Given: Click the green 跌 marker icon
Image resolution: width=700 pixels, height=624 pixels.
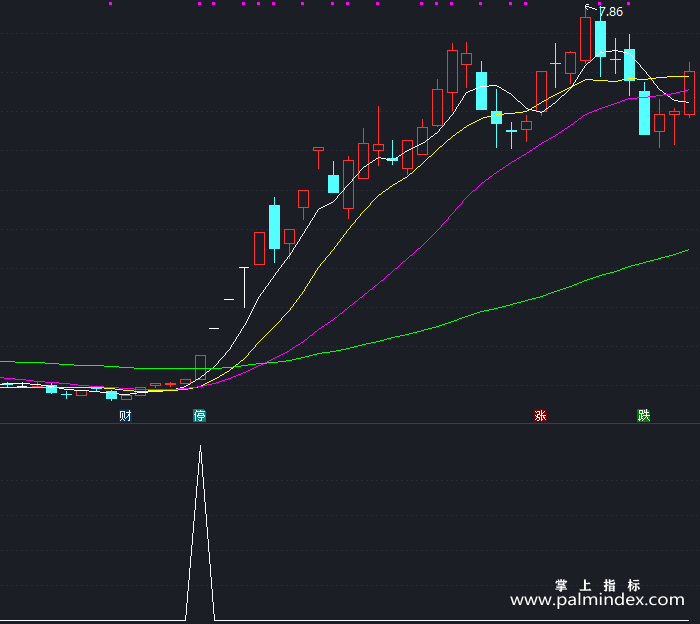Looking at the screenshot, I should point(644,416).
